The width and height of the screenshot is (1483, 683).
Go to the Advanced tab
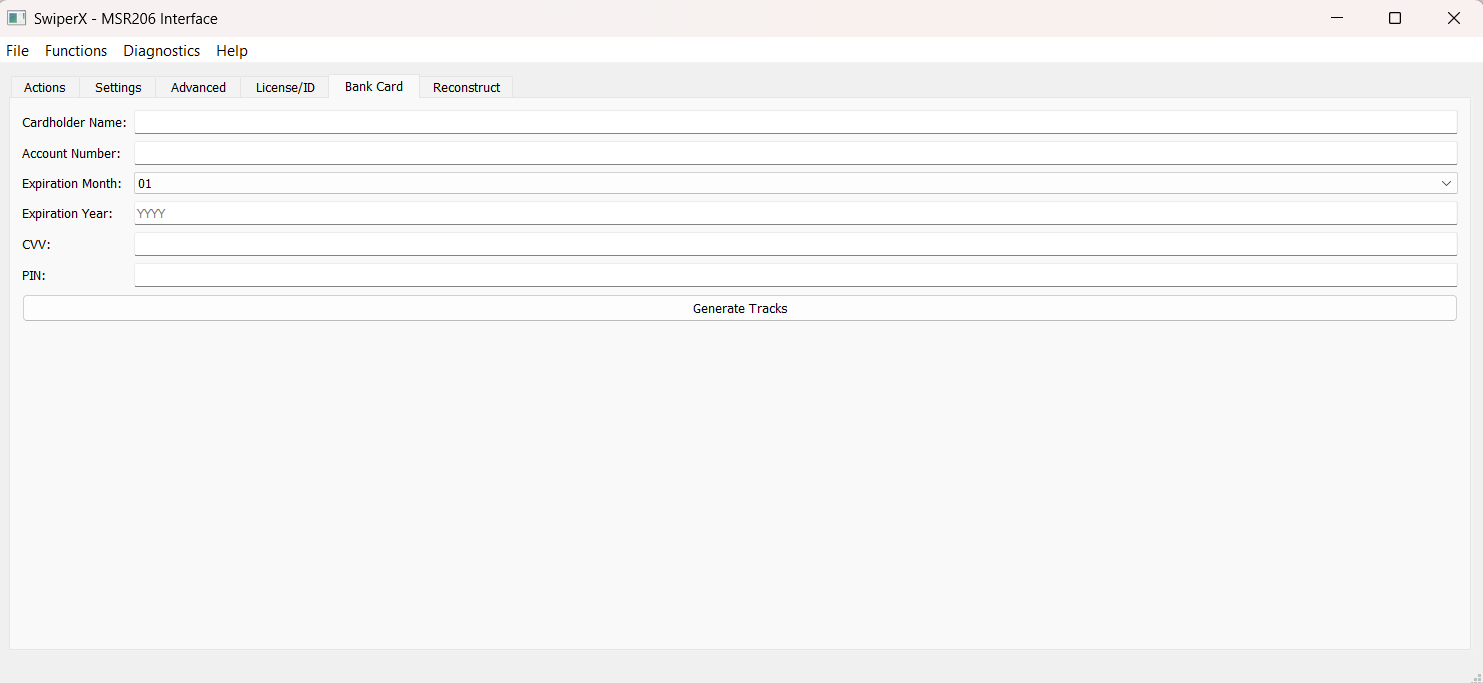198,88
